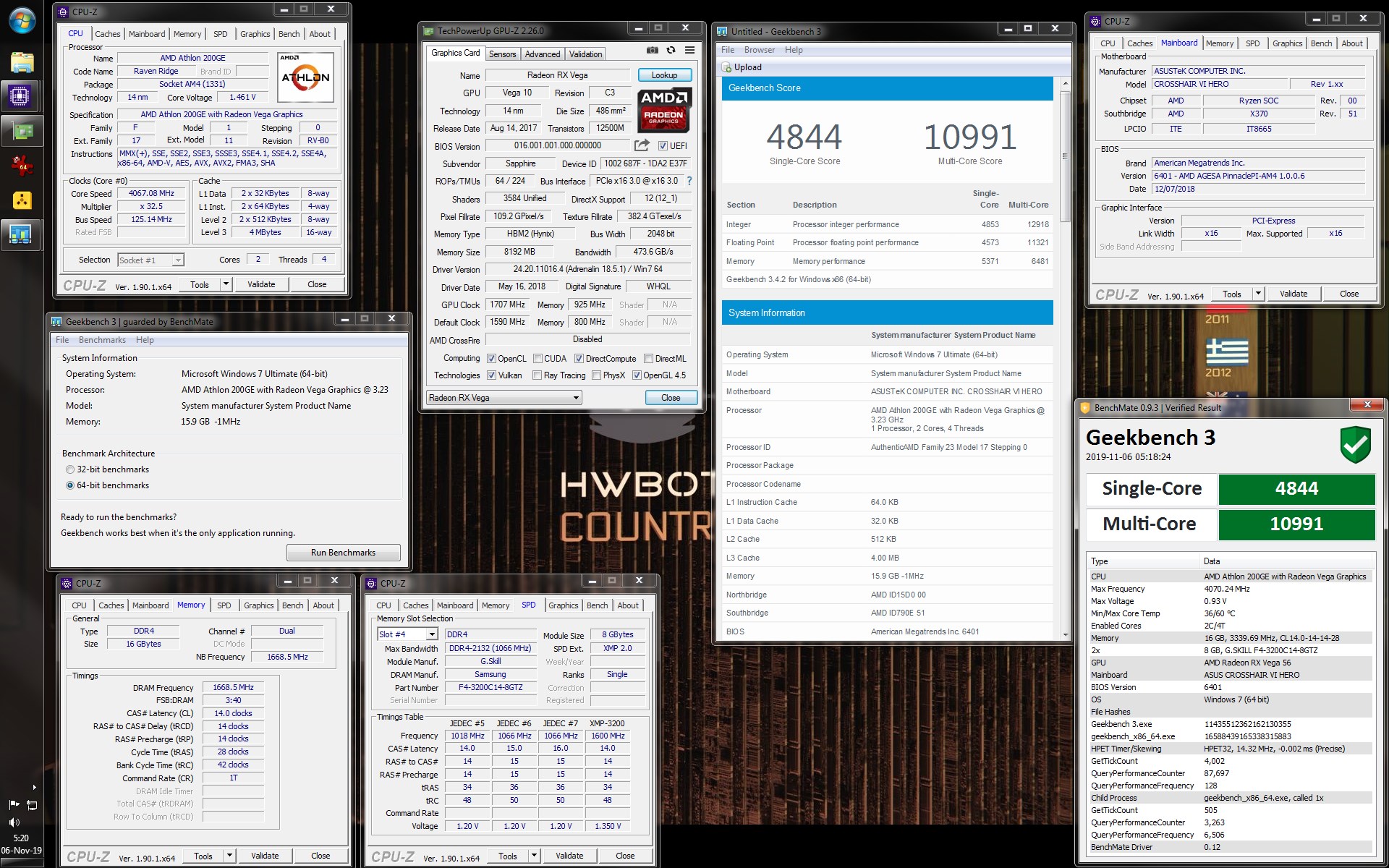Open Windows Explorer from the taskbar
Viewport: 1389px width, 868px height.
(x=21, y=63)
